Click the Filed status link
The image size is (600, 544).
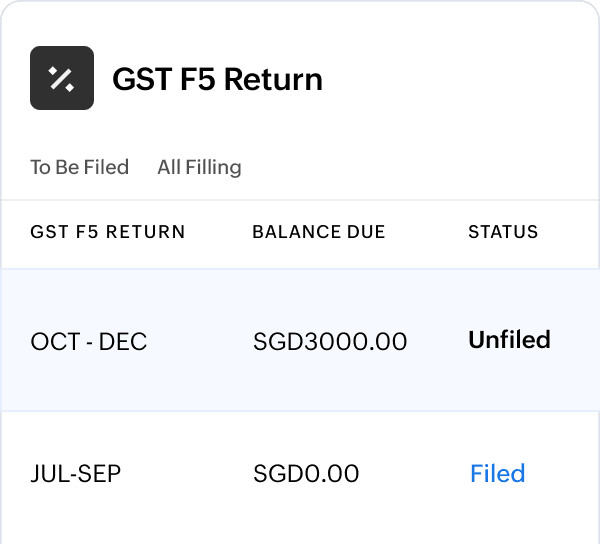click(497, 473)
